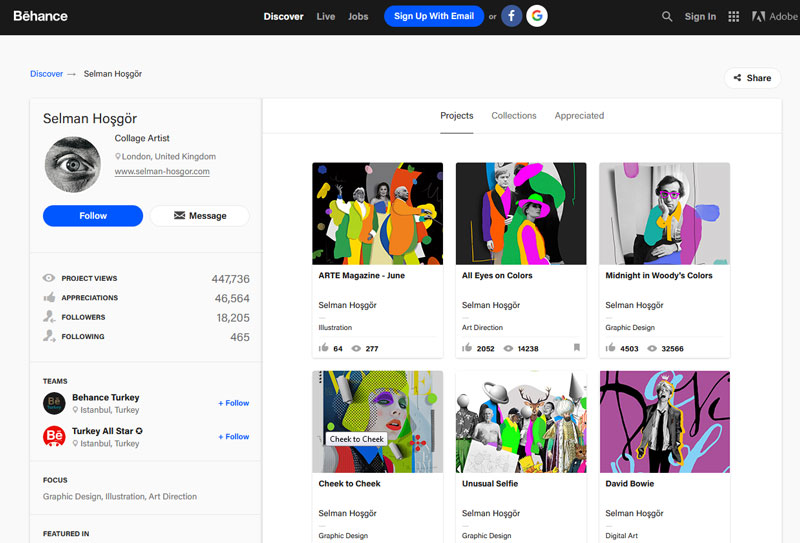Screen dimensions: 800x543
Task: Click the Adobe logo
Action: tap(774, 17)
